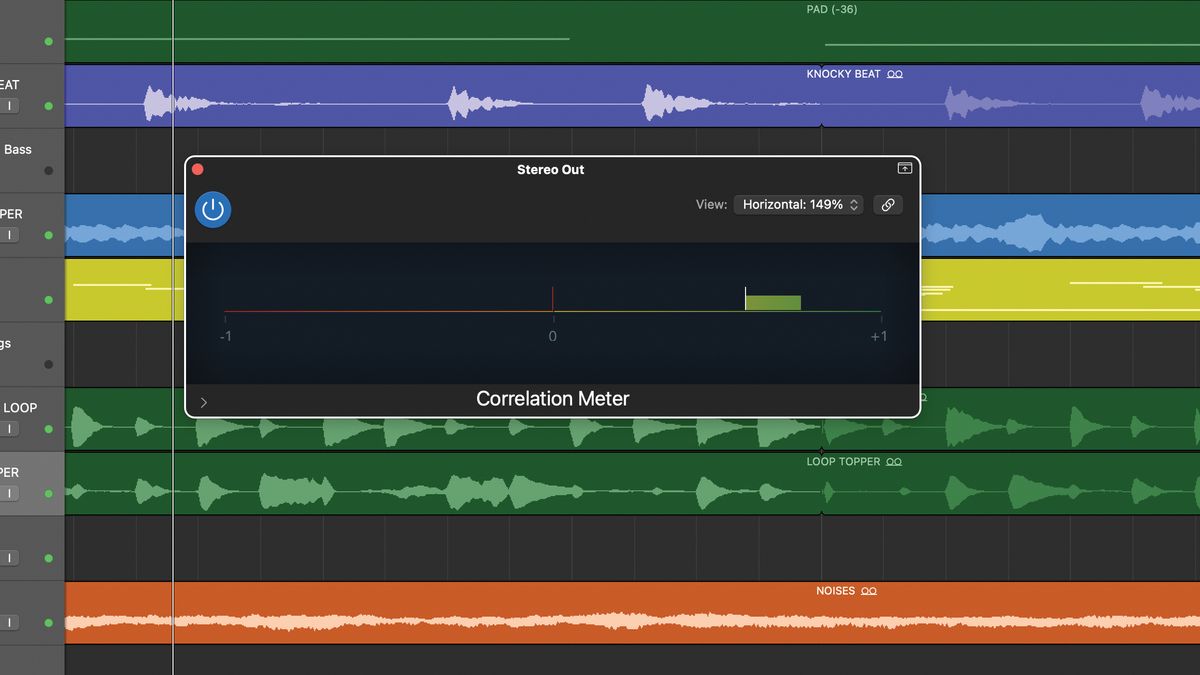Click the Correlation Meter name bar
This screenshot has height=675, width=1200.
tap(552, 398)
